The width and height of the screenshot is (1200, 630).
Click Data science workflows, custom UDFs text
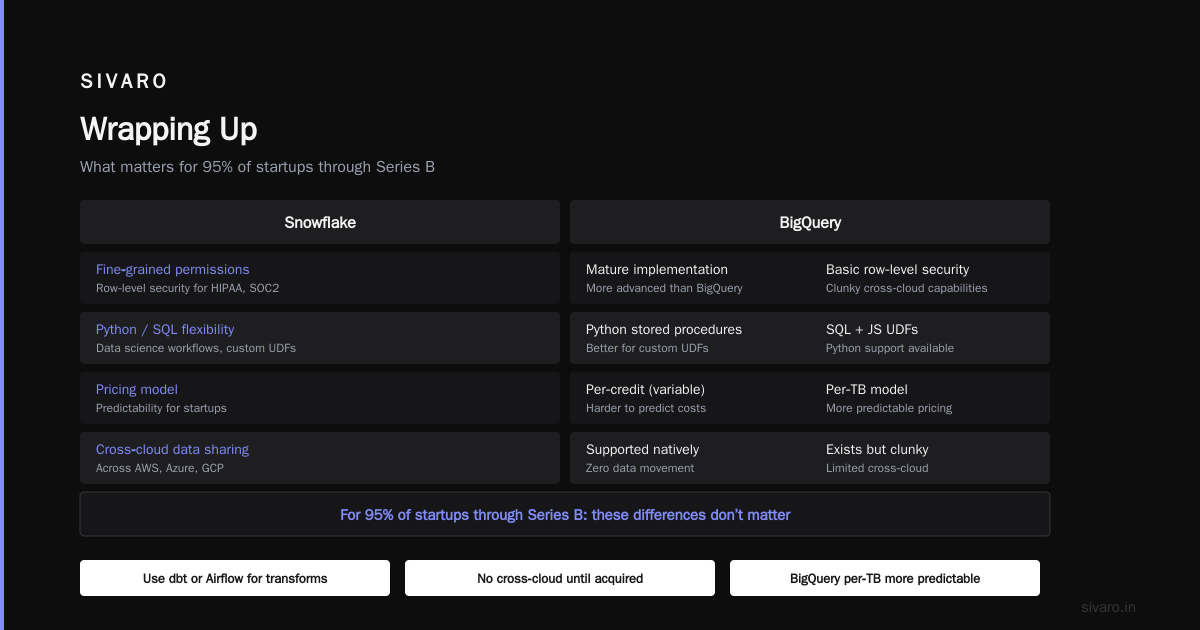click(196, 348)
